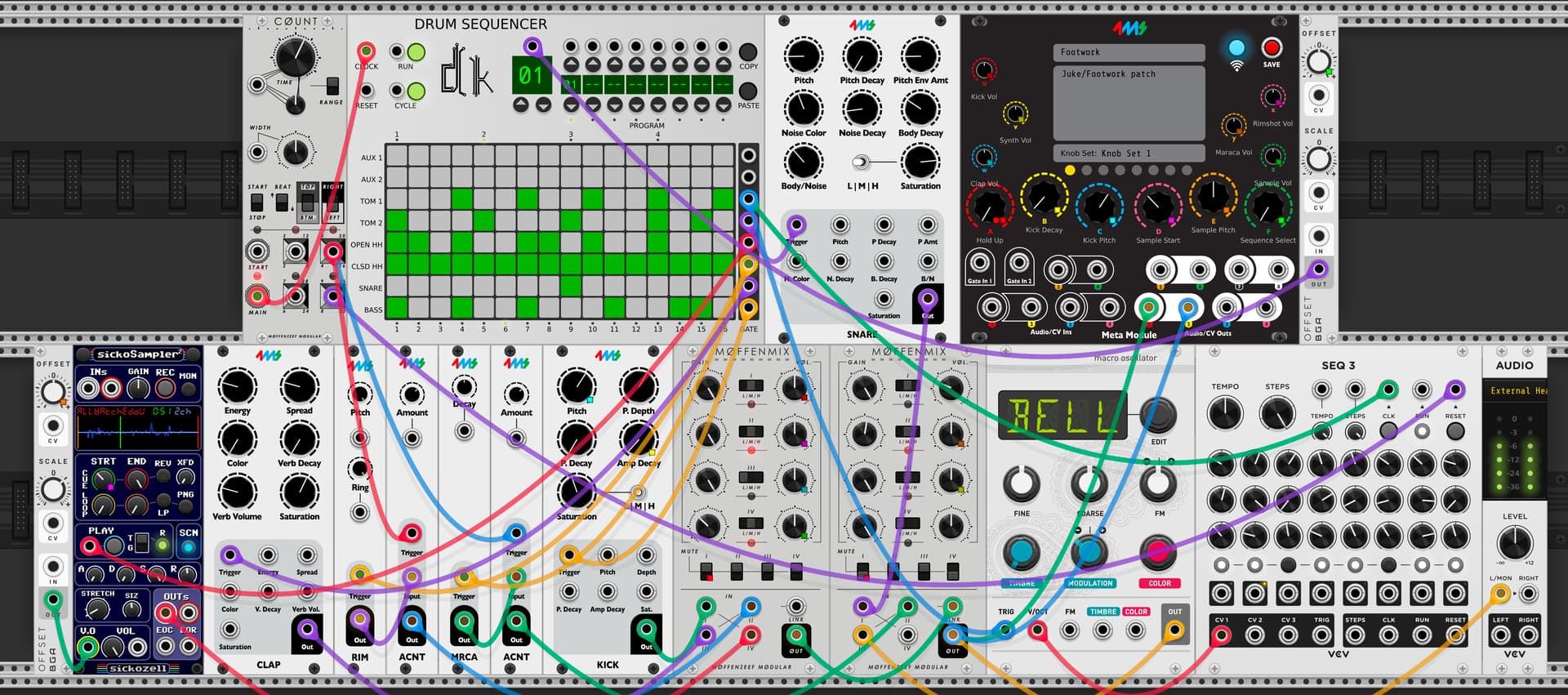The image size is (1568, 695).
Task: Toggle step 2 in the OPEN HH row
Action: (x=419, y=243)
